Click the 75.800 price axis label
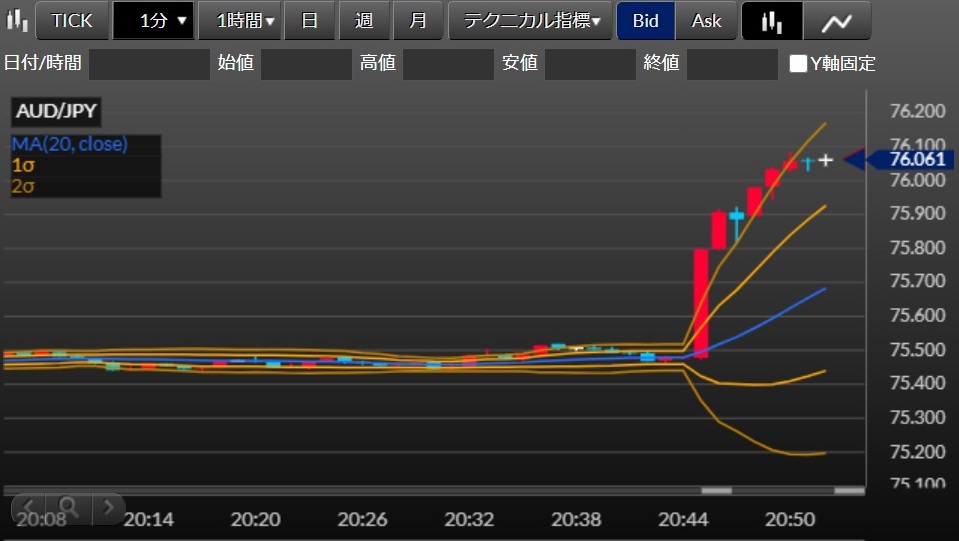 coord(917,248)
